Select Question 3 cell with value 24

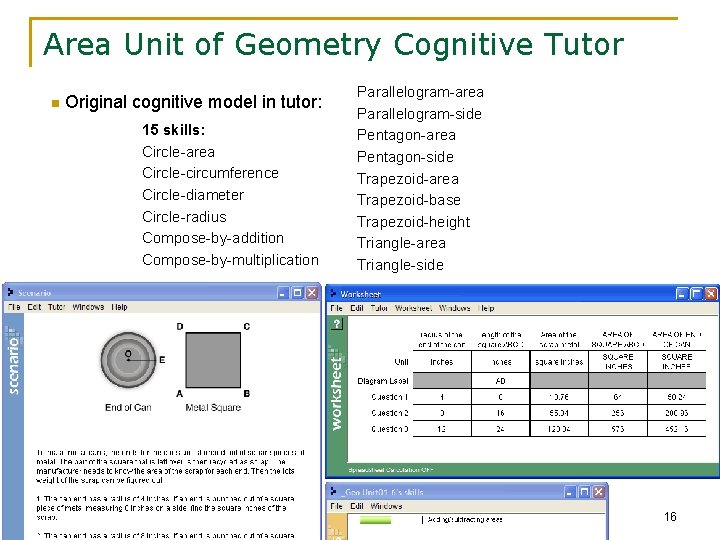[501, 429]
